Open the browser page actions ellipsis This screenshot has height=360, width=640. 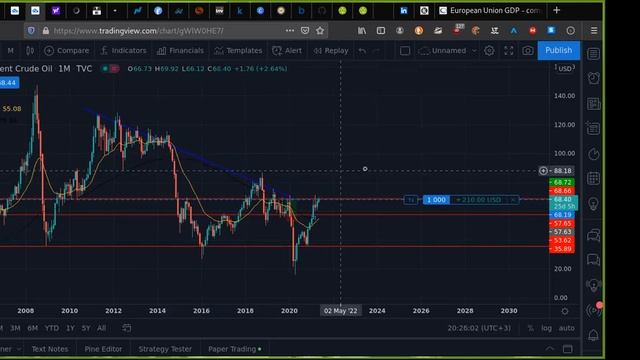(x=290, y=31)
